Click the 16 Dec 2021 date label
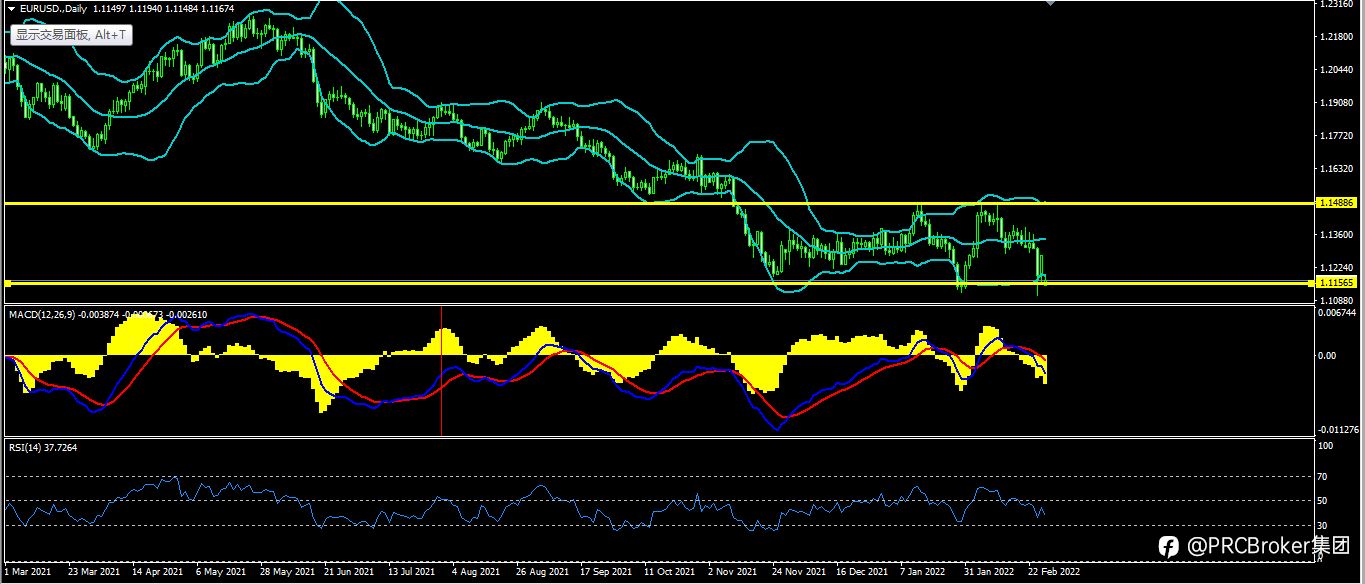 (x=862, y=572)
